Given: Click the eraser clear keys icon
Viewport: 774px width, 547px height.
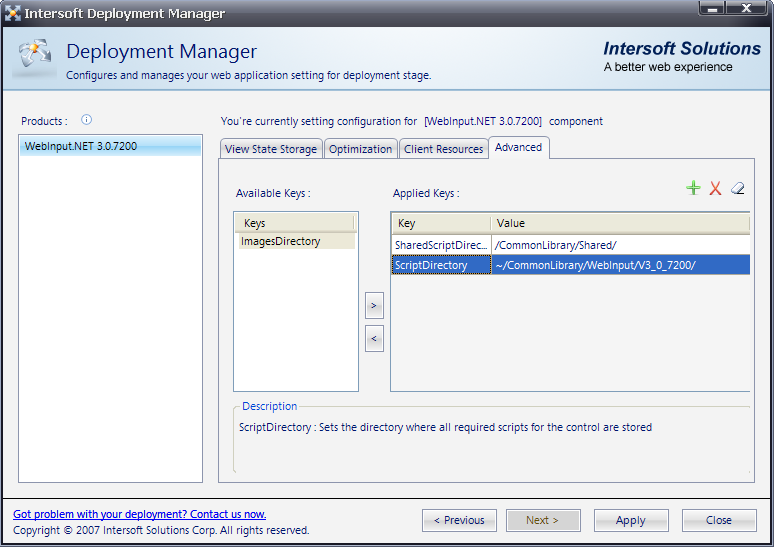Looking at the screenshot, I should [738, 188].
